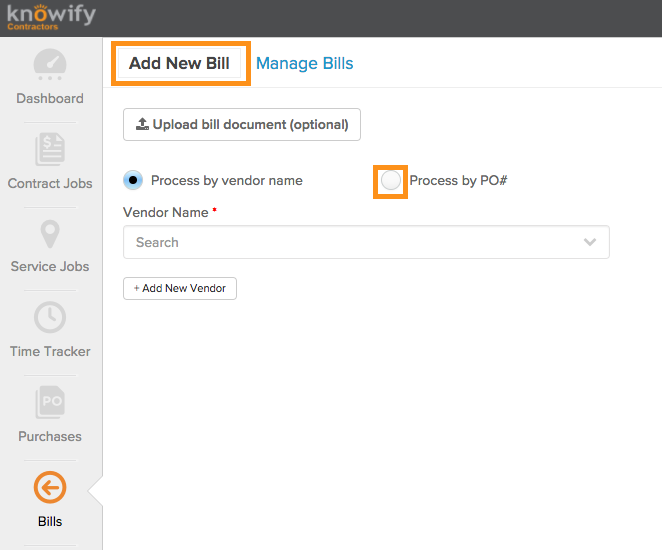Click the Purchases PO document icon
This screenshot has height=550, width=662.
[50, 402]
